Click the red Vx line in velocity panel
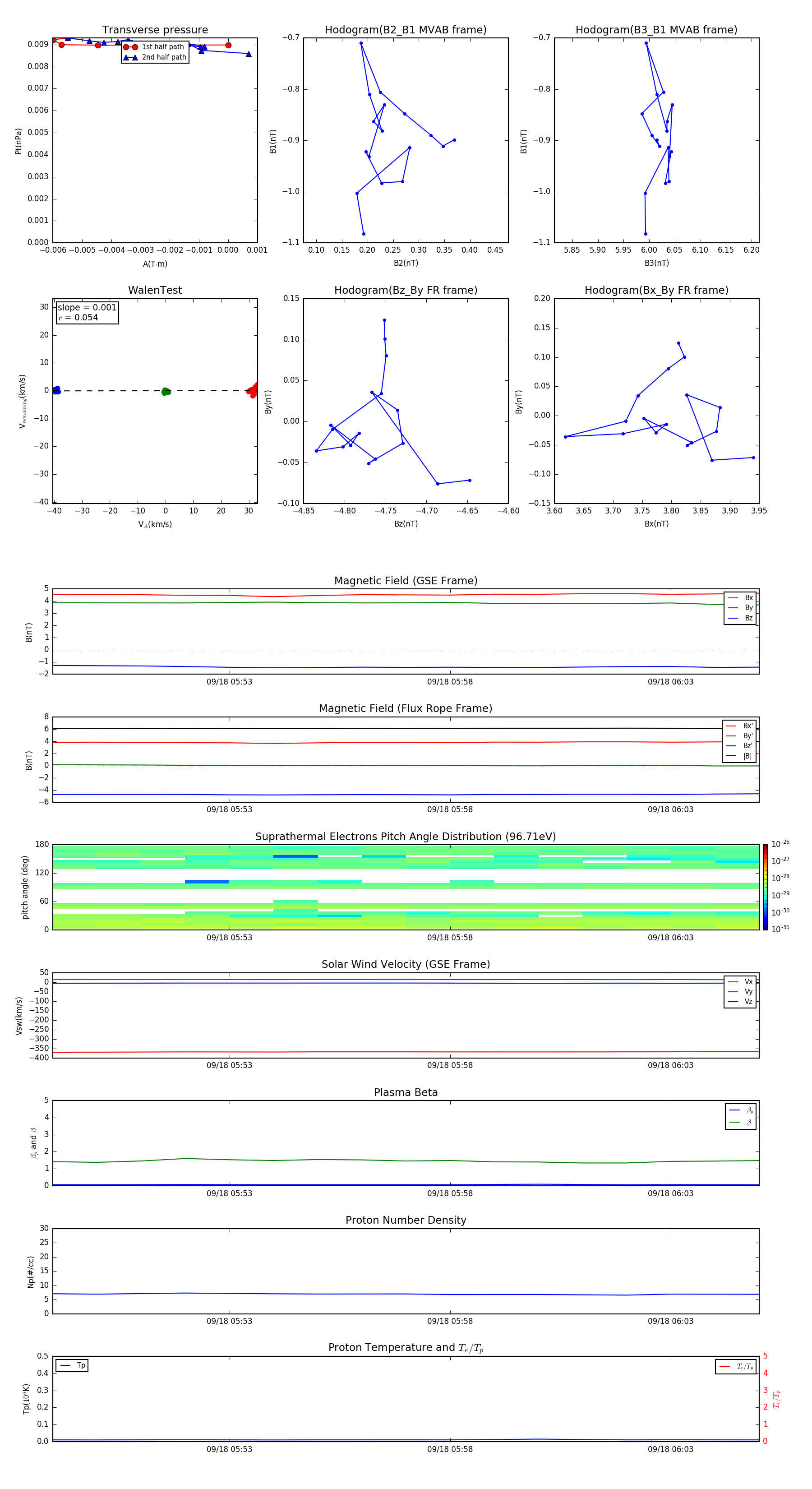 pos(406,1052)
